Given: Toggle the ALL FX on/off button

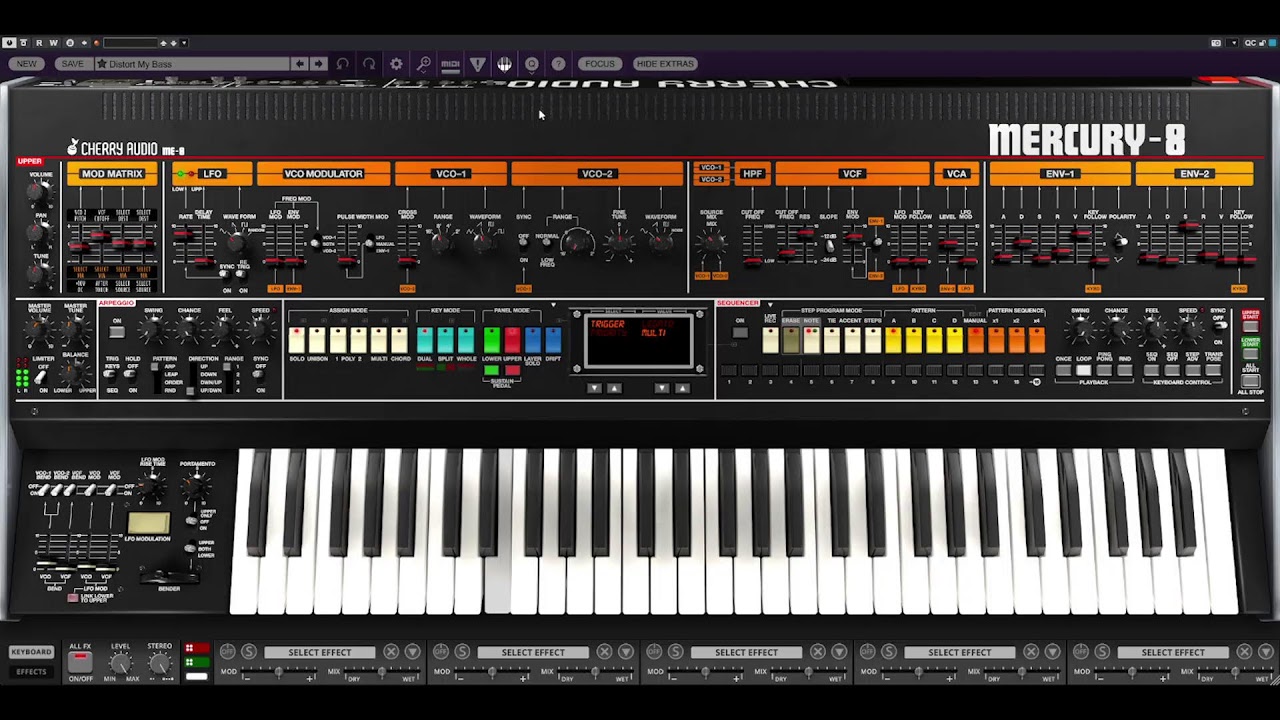Looking at the screenshot, I should click(80, 662).
